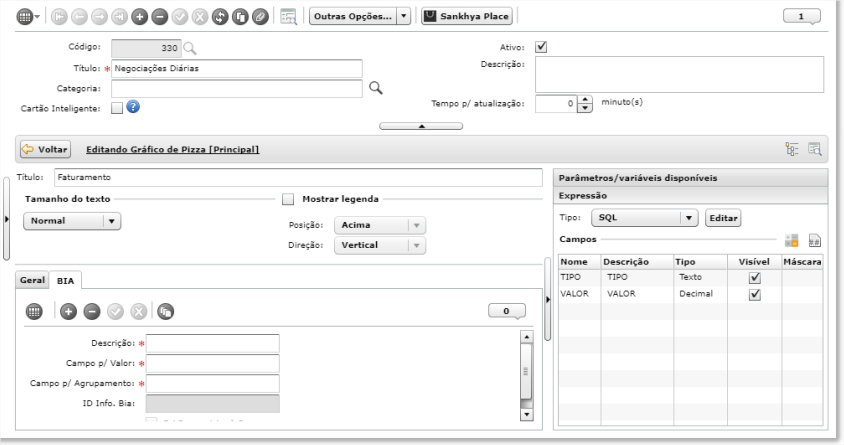Viewport: 844px width, 445px height.
Task: Toggle the left side panel expand arrow
Action: 6,219
